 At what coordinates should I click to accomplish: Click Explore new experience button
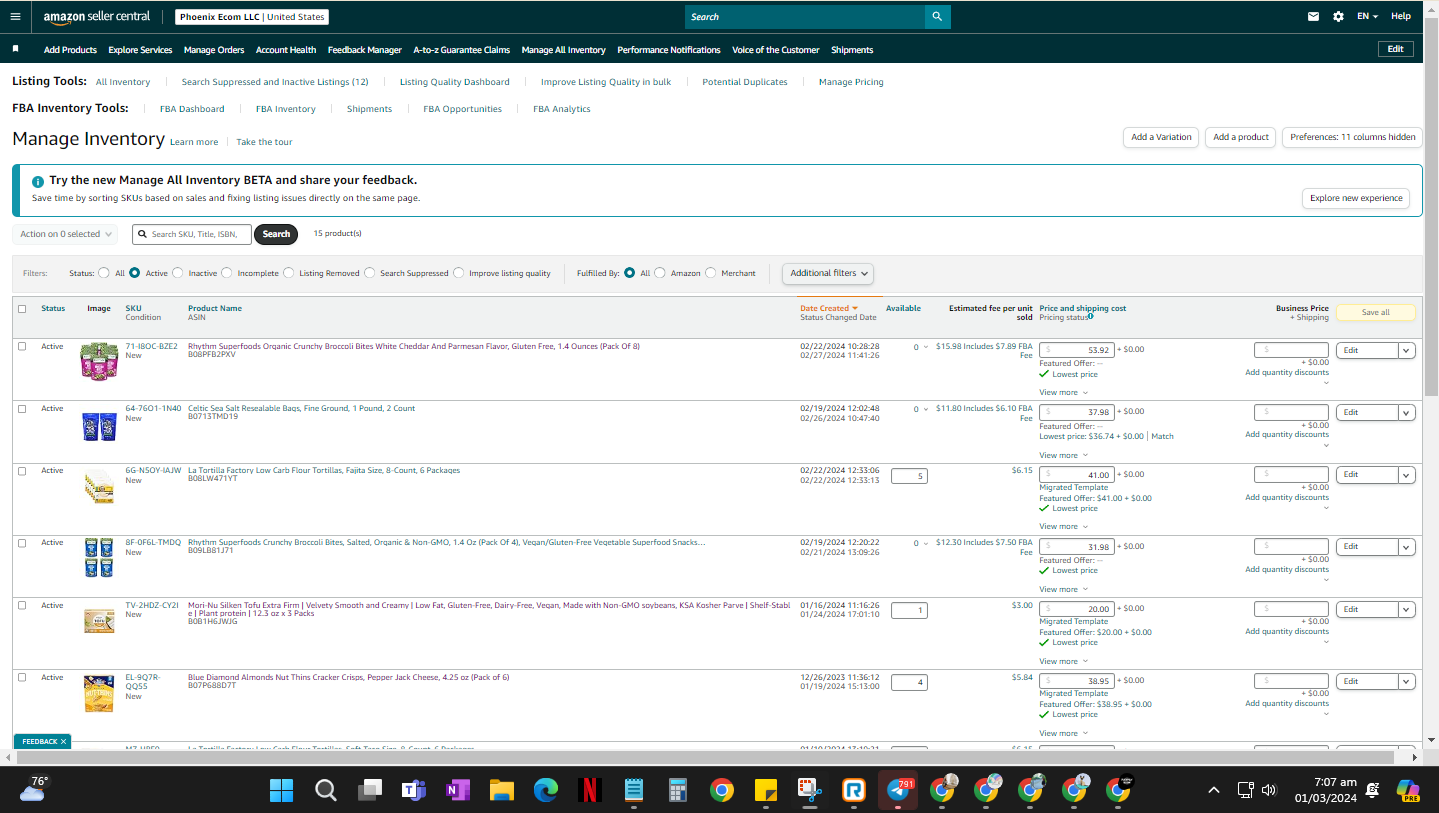tap(1356, 198)
